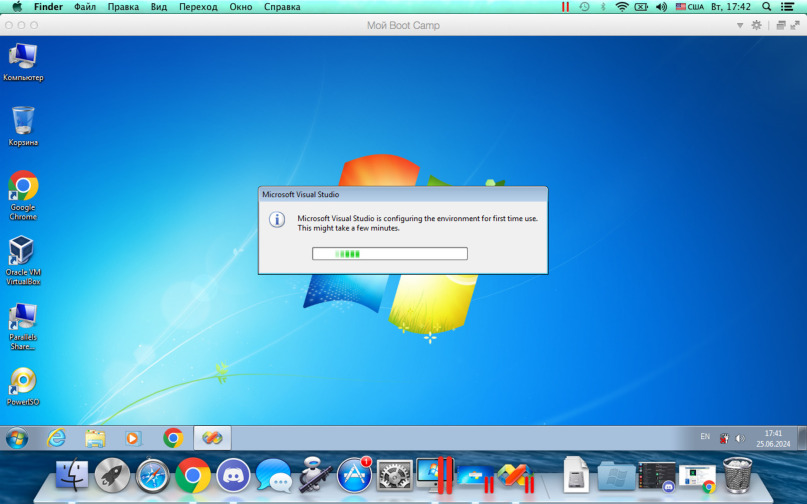This screenshot has width=807, height=504.
Task: Open the Parallels window settings gear
Action: tap(756, 25)
